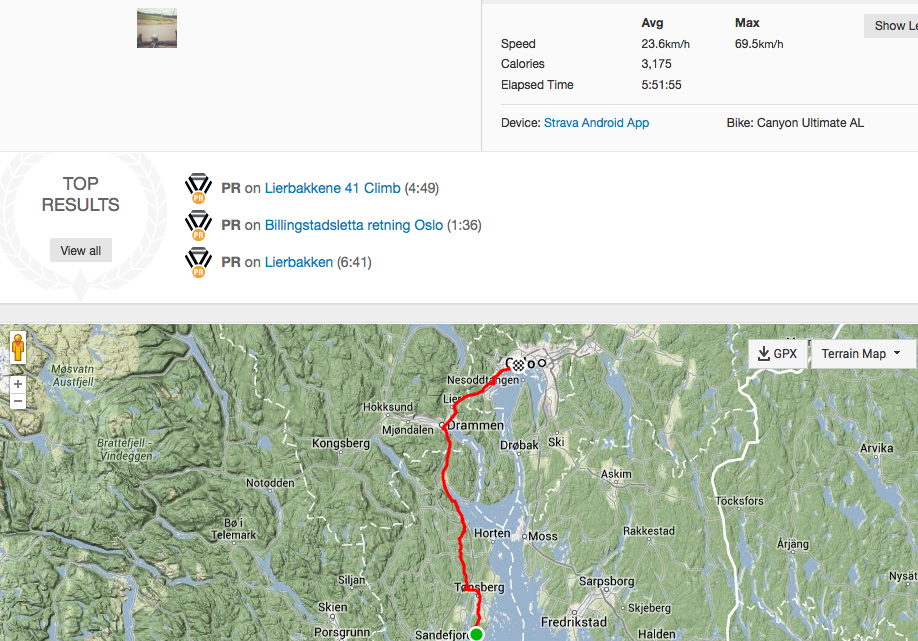Click the checkered finish flag marker
The width and height of the screenshot is (918, 641).
pos(518,365)
